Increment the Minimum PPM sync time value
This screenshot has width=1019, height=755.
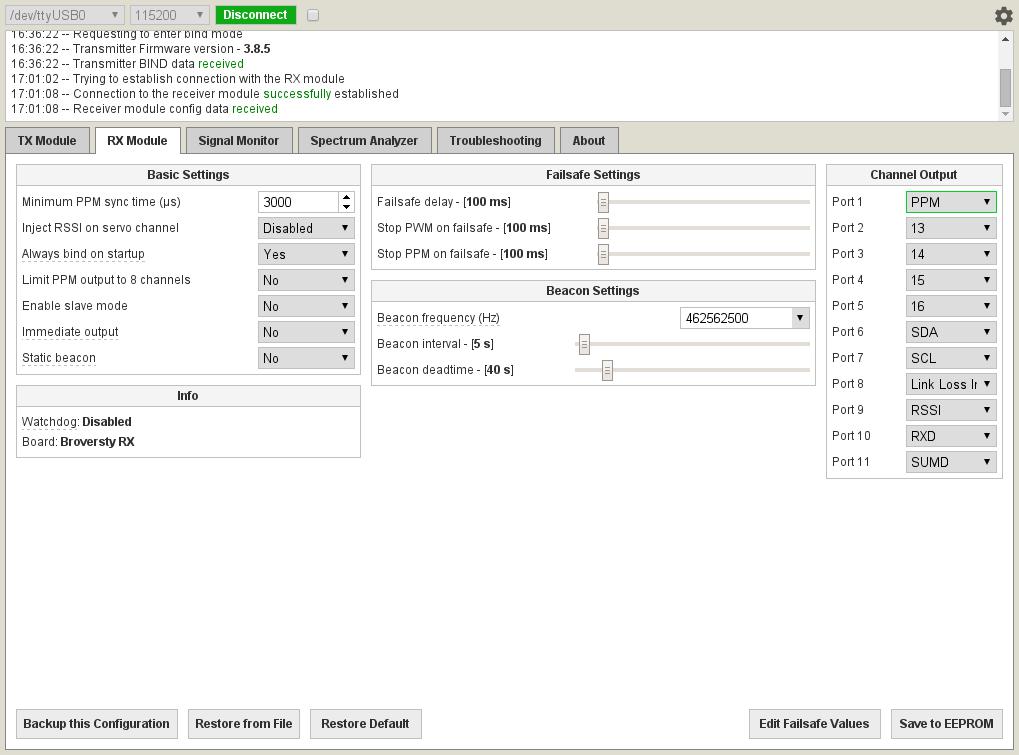346,197
